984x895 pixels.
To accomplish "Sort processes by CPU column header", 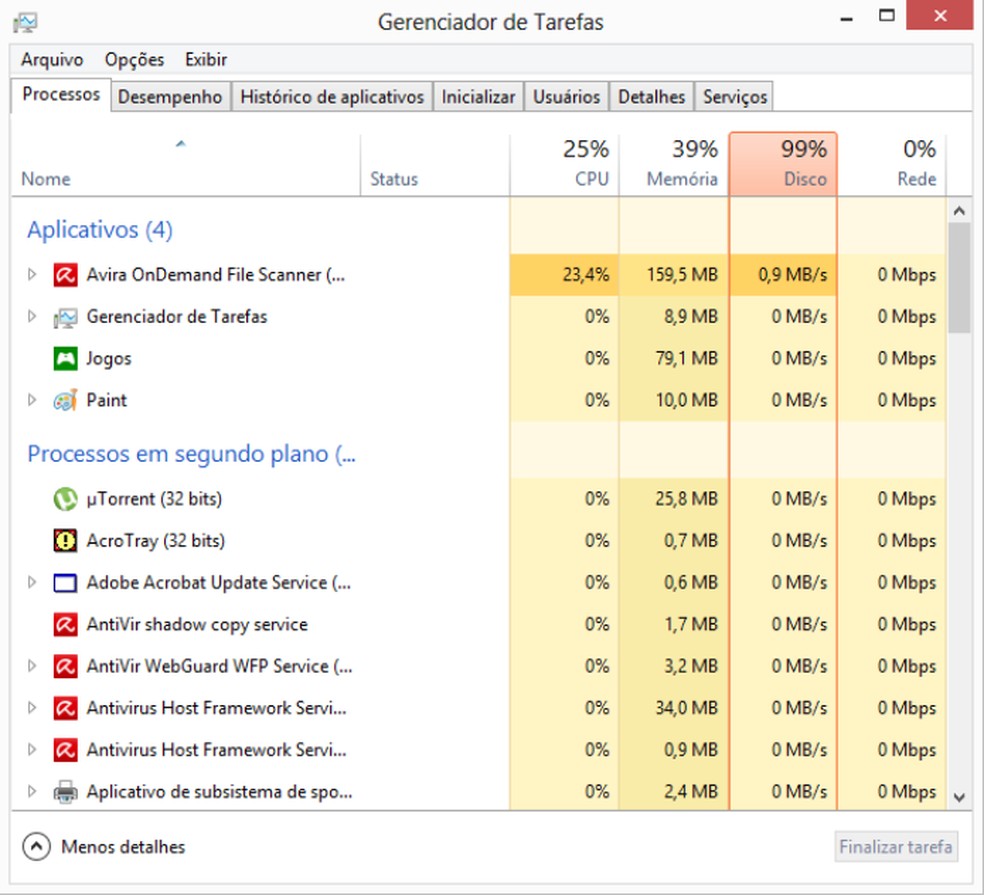I will click(565, 164).
